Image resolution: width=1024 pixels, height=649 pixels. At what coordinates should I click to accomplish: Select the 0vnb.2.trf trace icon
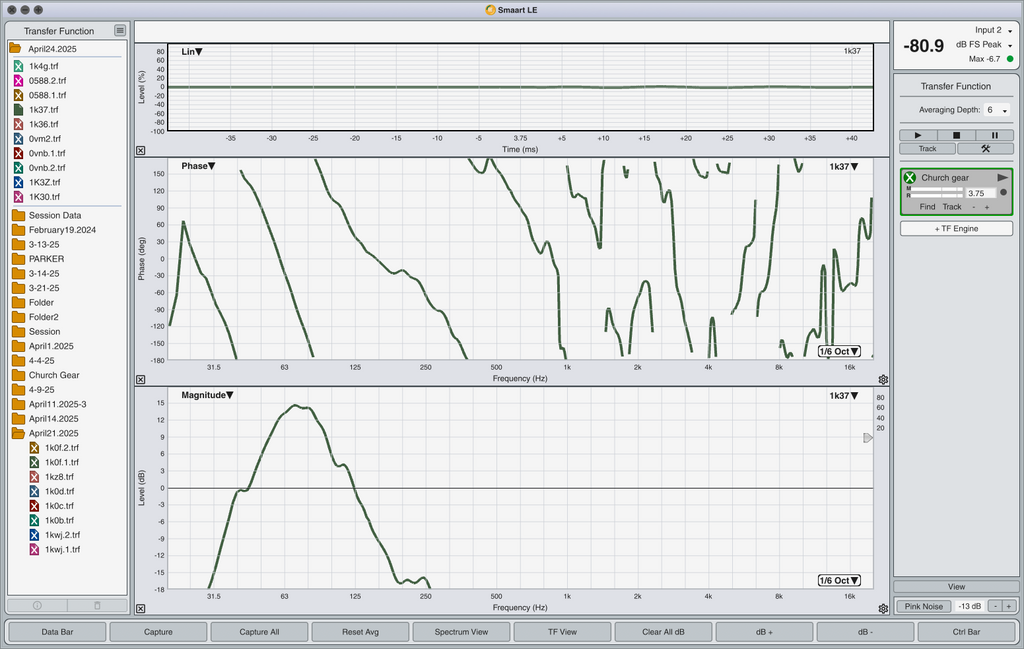[x=18, y=168]
